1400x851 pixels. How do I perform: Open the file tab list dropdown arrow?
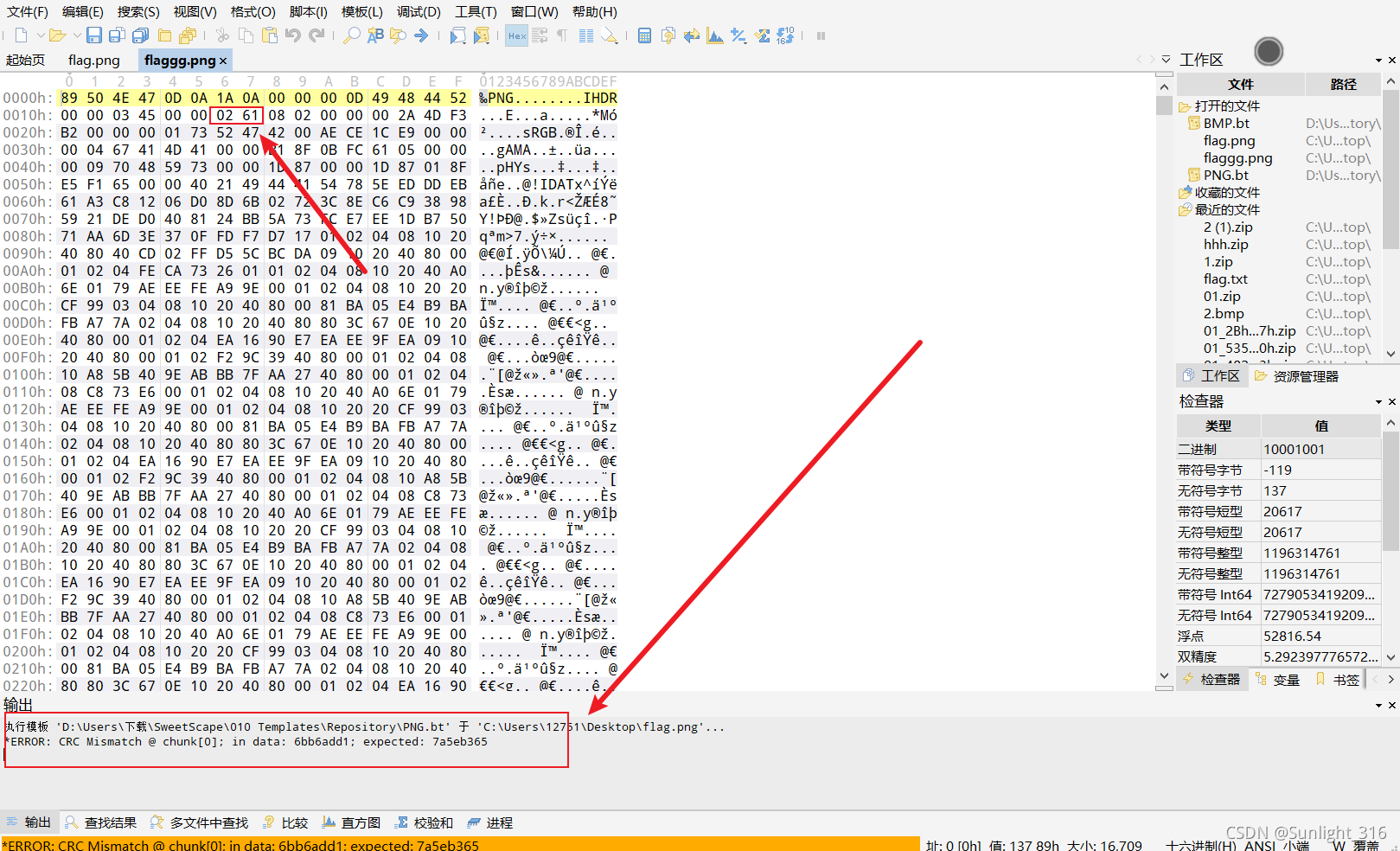tap(1166, 60)
